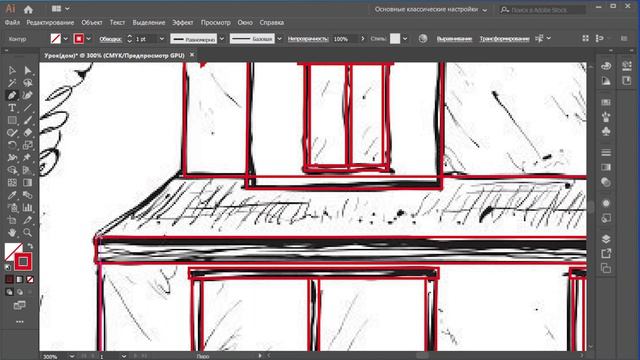
Task: Select the Paintbrush tool
Action: pos(27,120)
